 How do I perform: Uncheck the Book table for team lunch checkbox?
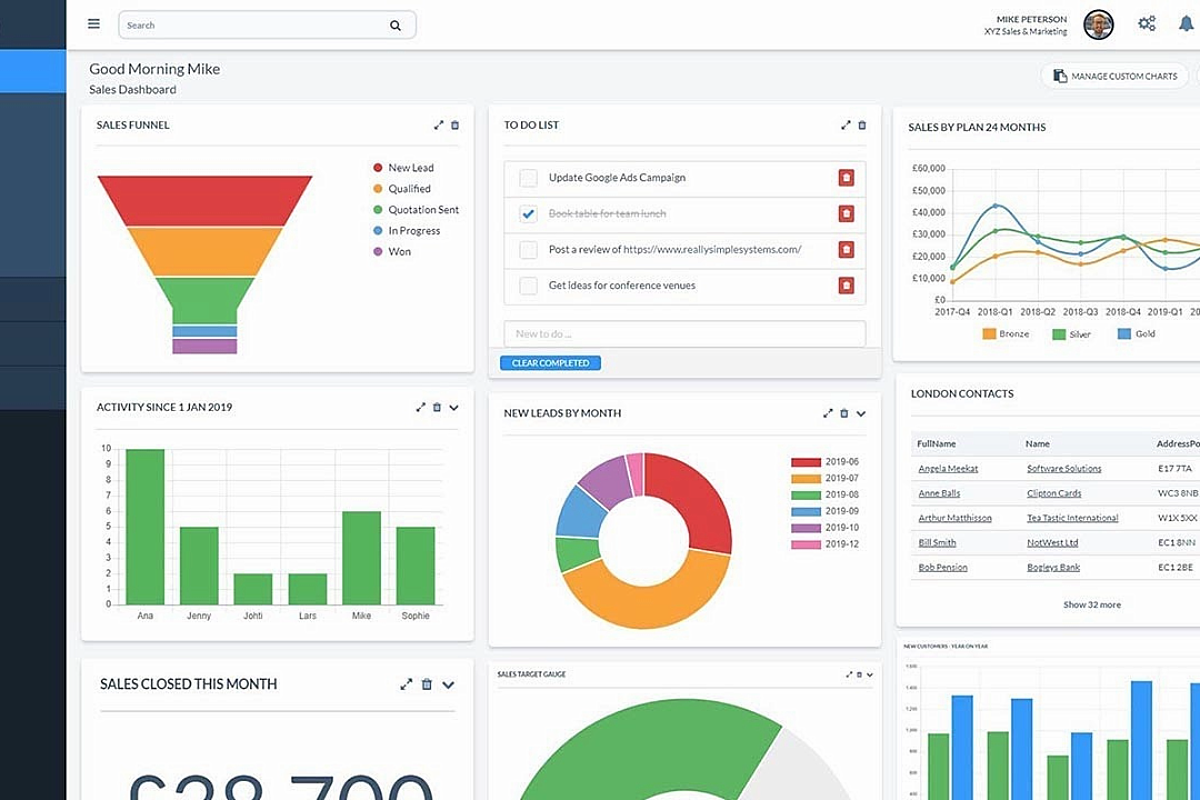(x=528, y=214)
